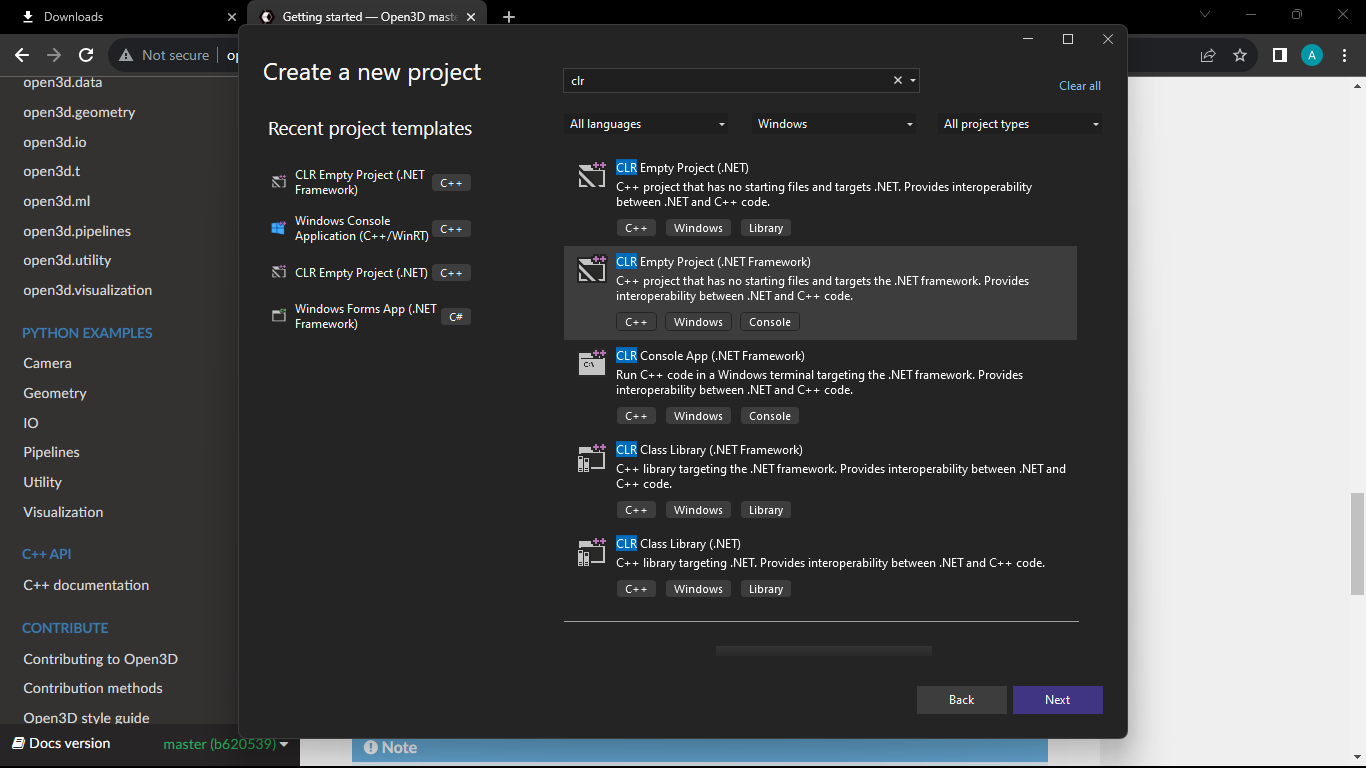The height and width of the screenshot is (768, 1366).
Task: Open the Chrome three-dot menu
Action: coord(1345,55)
